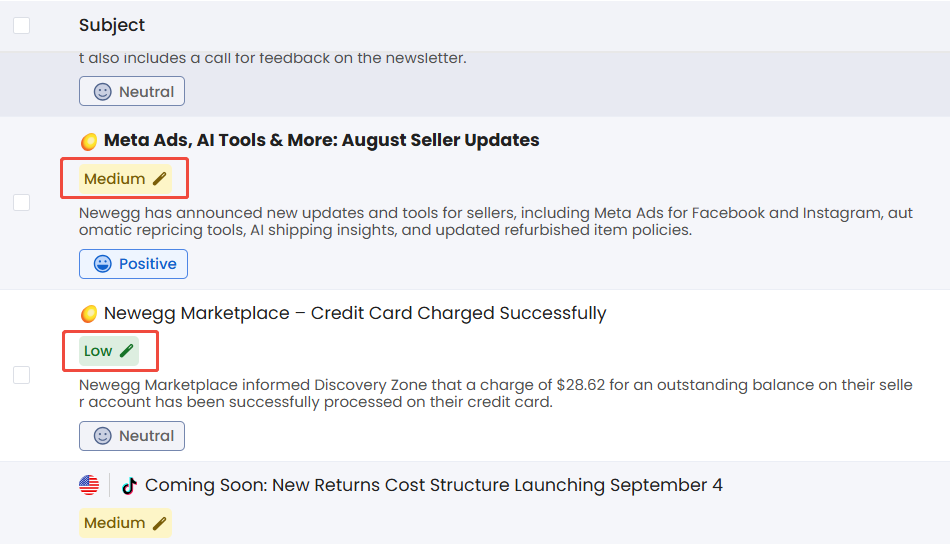Toggle the select-all checkbox beside Subject
The image size is (950, 544).
coord(22,25)
